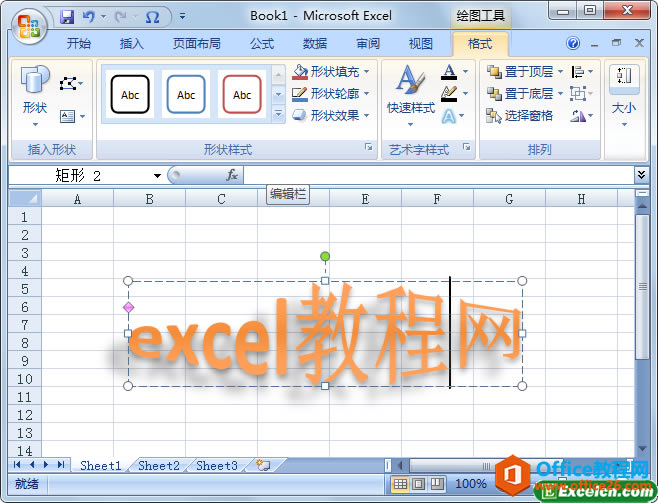This screenshot has height=503, width=658.
Task: Click the Text Fill letter A icon
Action: (x=449, y=72)
